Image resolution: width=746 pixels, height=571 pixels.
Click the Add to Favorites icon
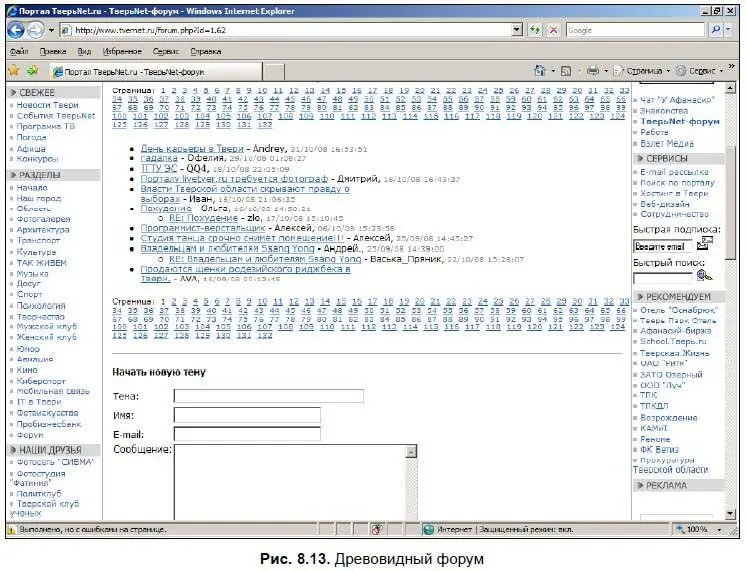pyautogui.click(x=33, y=71)
